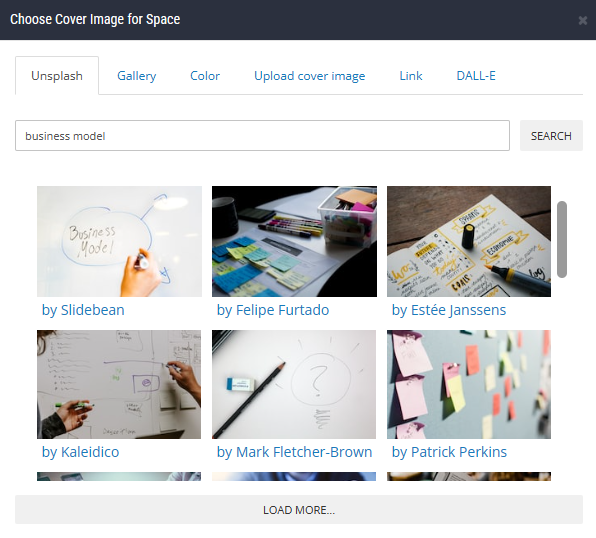Go to the Link tab
Image resolution: width=596 pixels, height=538 pixels.
point(411,76)
